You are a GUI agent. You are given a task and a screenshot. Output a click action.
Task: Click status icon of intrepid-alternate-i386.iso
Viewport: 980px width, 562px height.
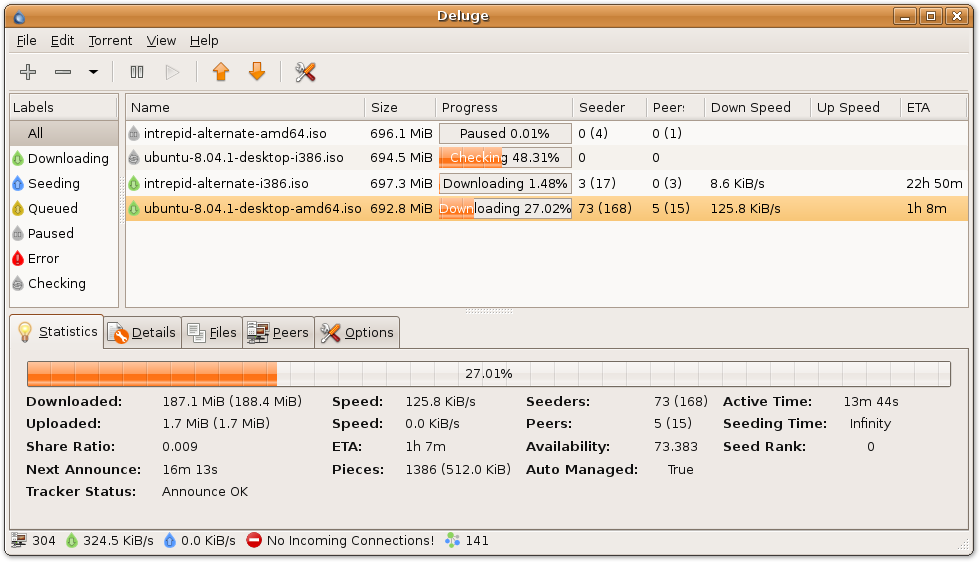pyautogui.click(x=134, y=183)
